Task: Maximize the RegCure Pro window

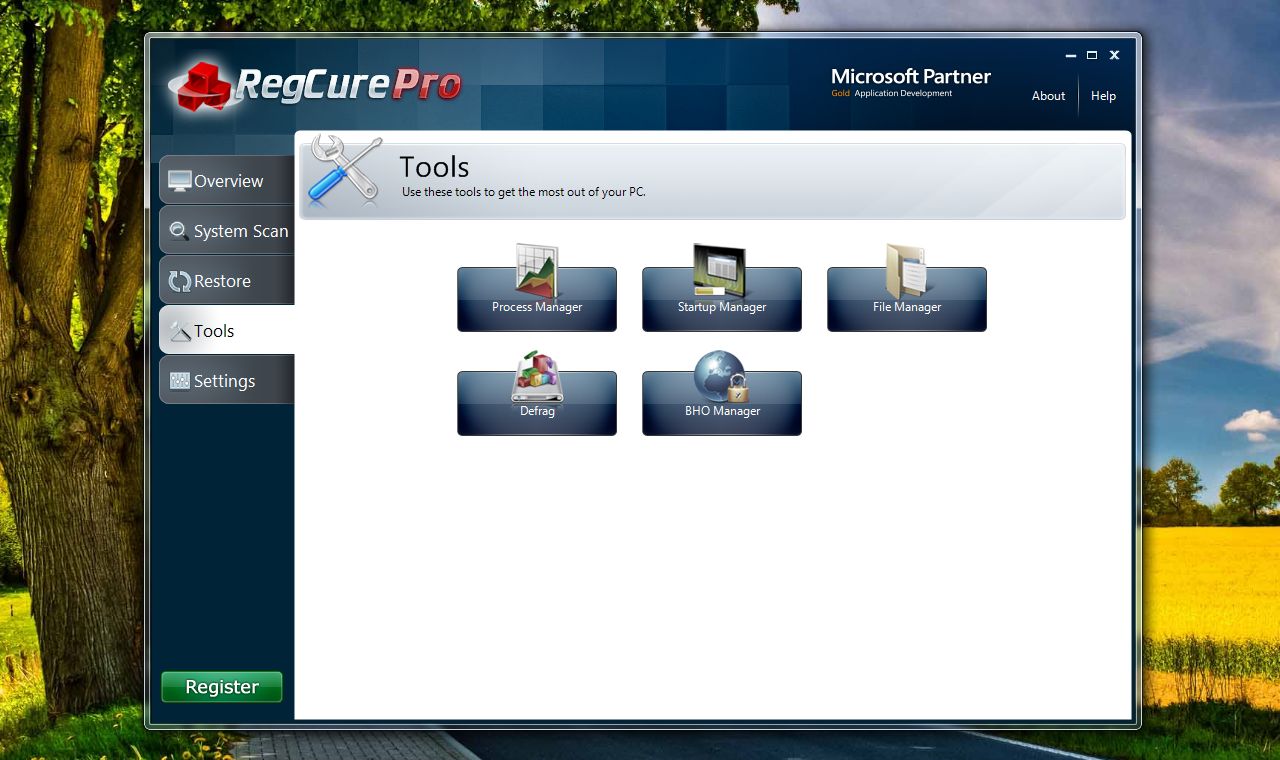Action: click(x=1092, y=55)
